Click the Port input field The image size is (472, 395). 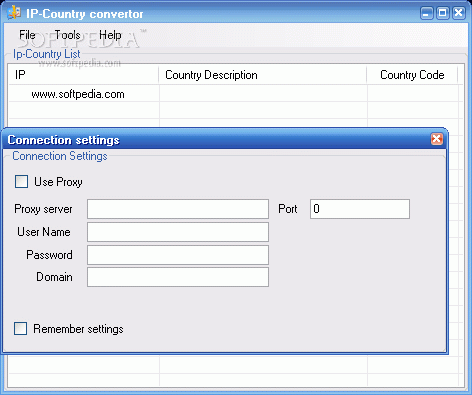point(360,209)
